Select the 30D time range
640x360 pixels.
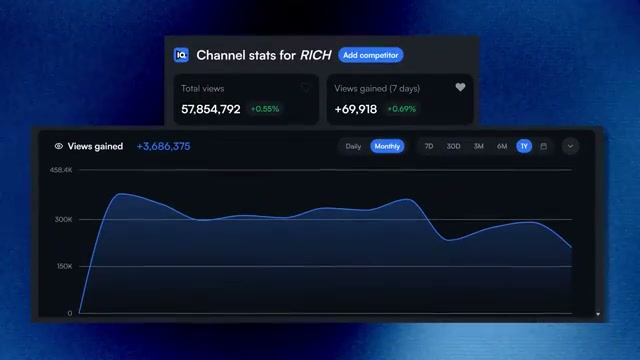pyautogui.click(x=453, y=146)
